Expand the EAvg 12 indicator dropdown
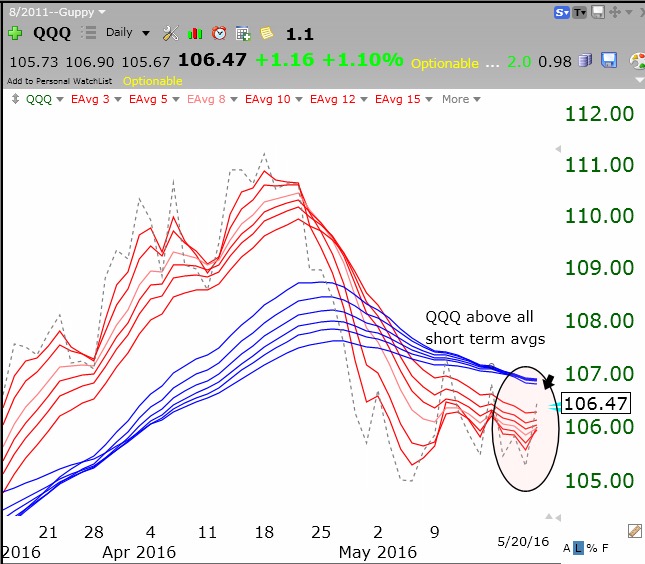Screen dimensions: 645x564 364,99
